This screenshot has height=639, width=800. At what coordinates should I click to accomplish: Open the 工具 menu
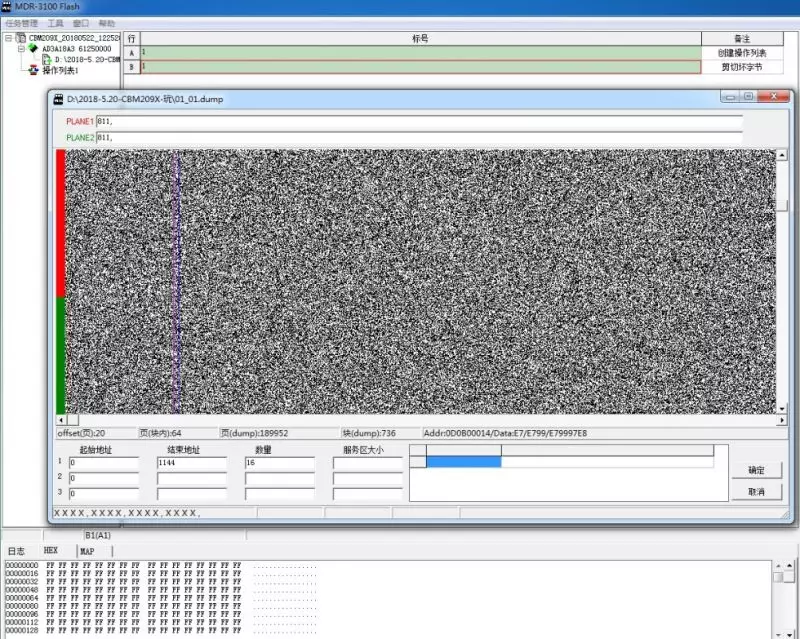coord(55,22)
